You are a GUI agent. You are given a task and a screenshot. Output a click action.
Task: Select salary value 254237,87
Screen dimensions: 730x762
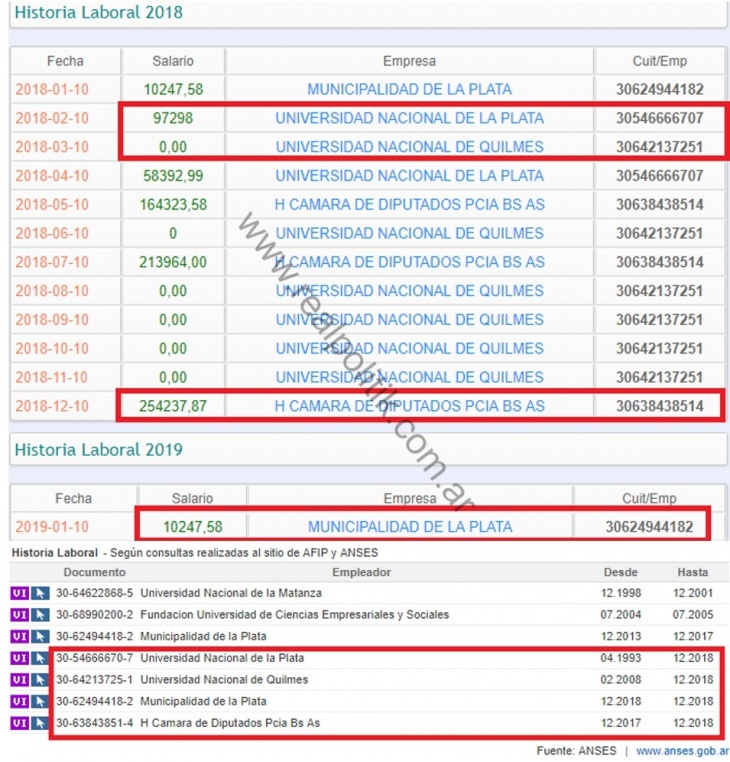(x=173, y=406)
